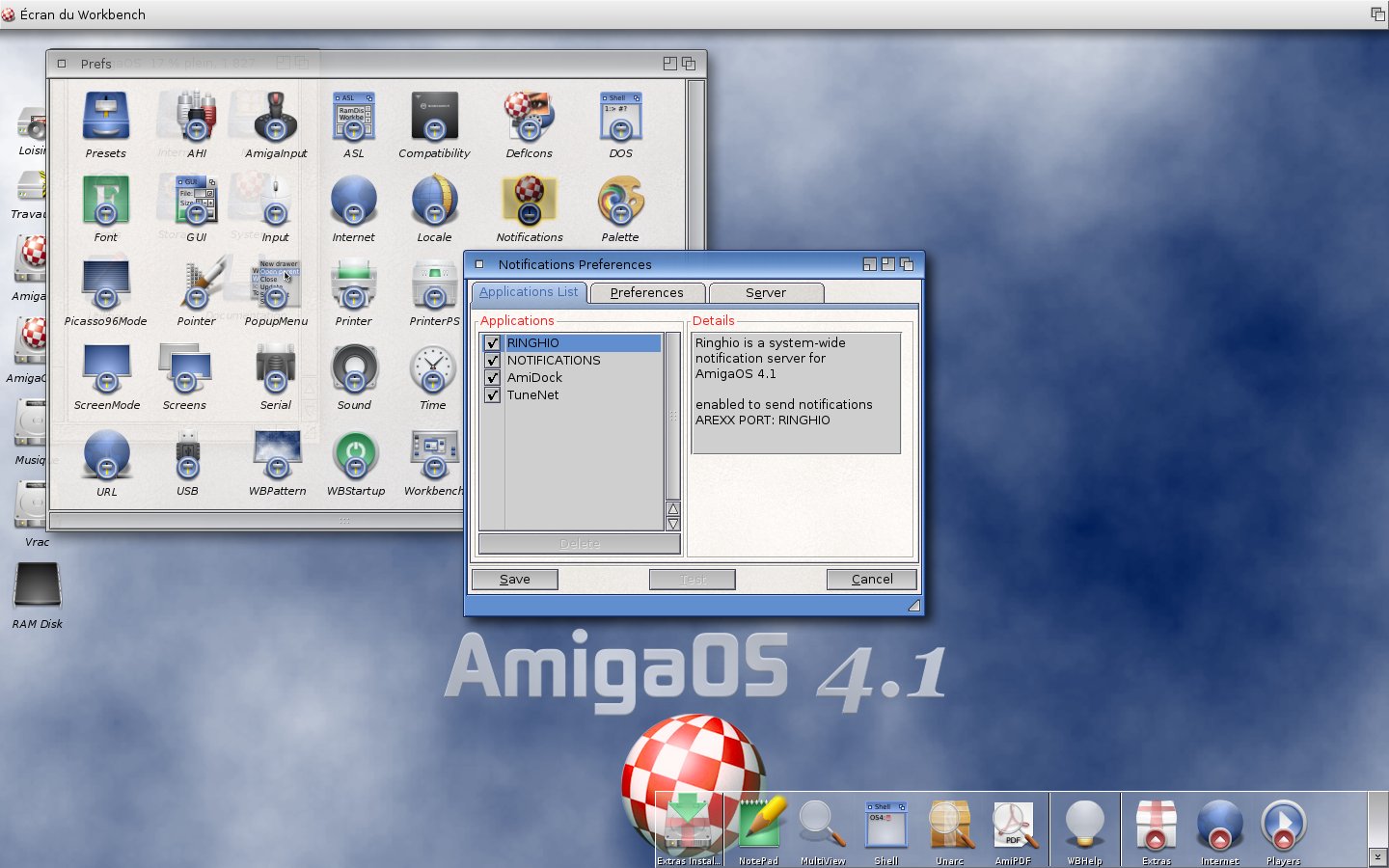The height and width of the screenshot is (868, 1389).
Task: Open the Serial preferences icon
Action: pos(276,368)
